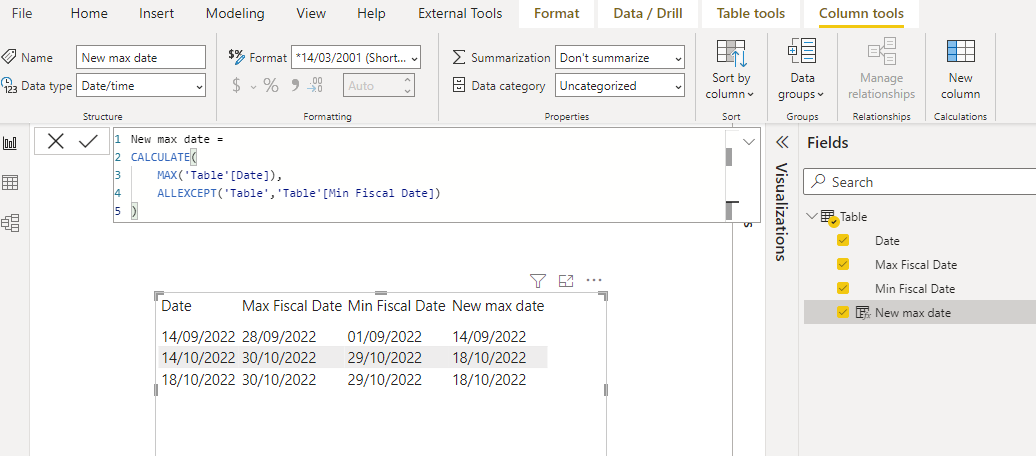Open the Report view in the sidebar

(x=11, y=143)
